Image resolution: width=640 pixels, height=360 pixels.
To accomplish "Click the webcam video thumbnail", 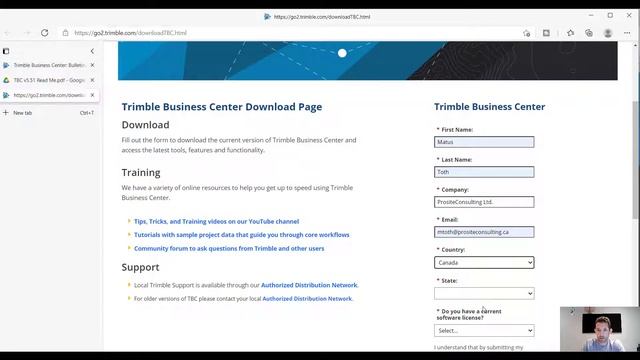I will [599, 329].
